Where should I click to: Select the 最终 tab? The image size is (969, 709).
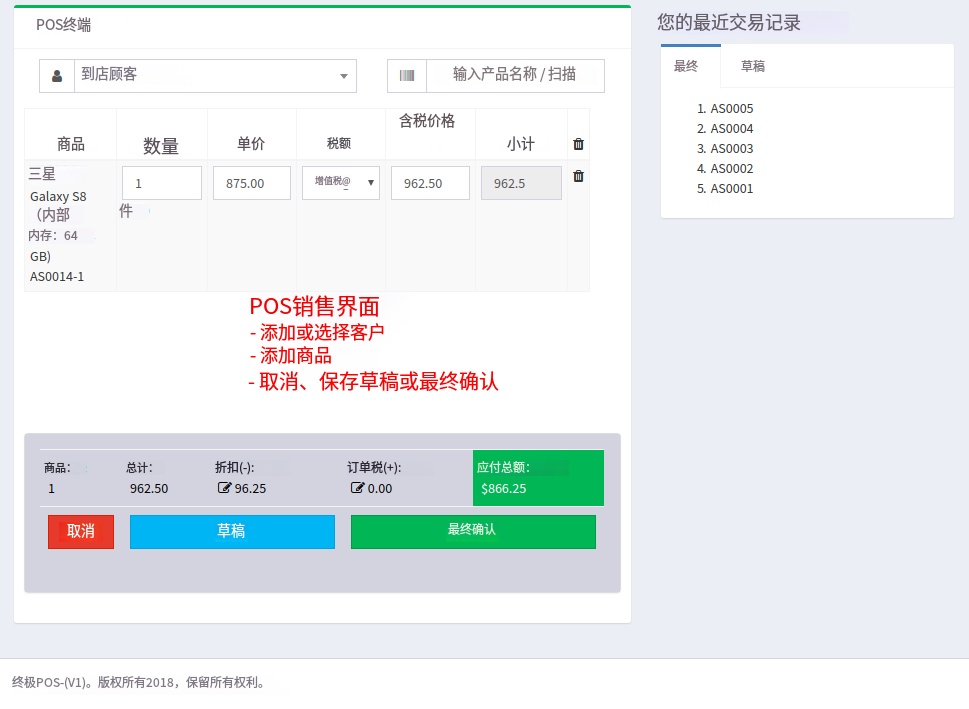pyautogui.click(x=686, y=66)
